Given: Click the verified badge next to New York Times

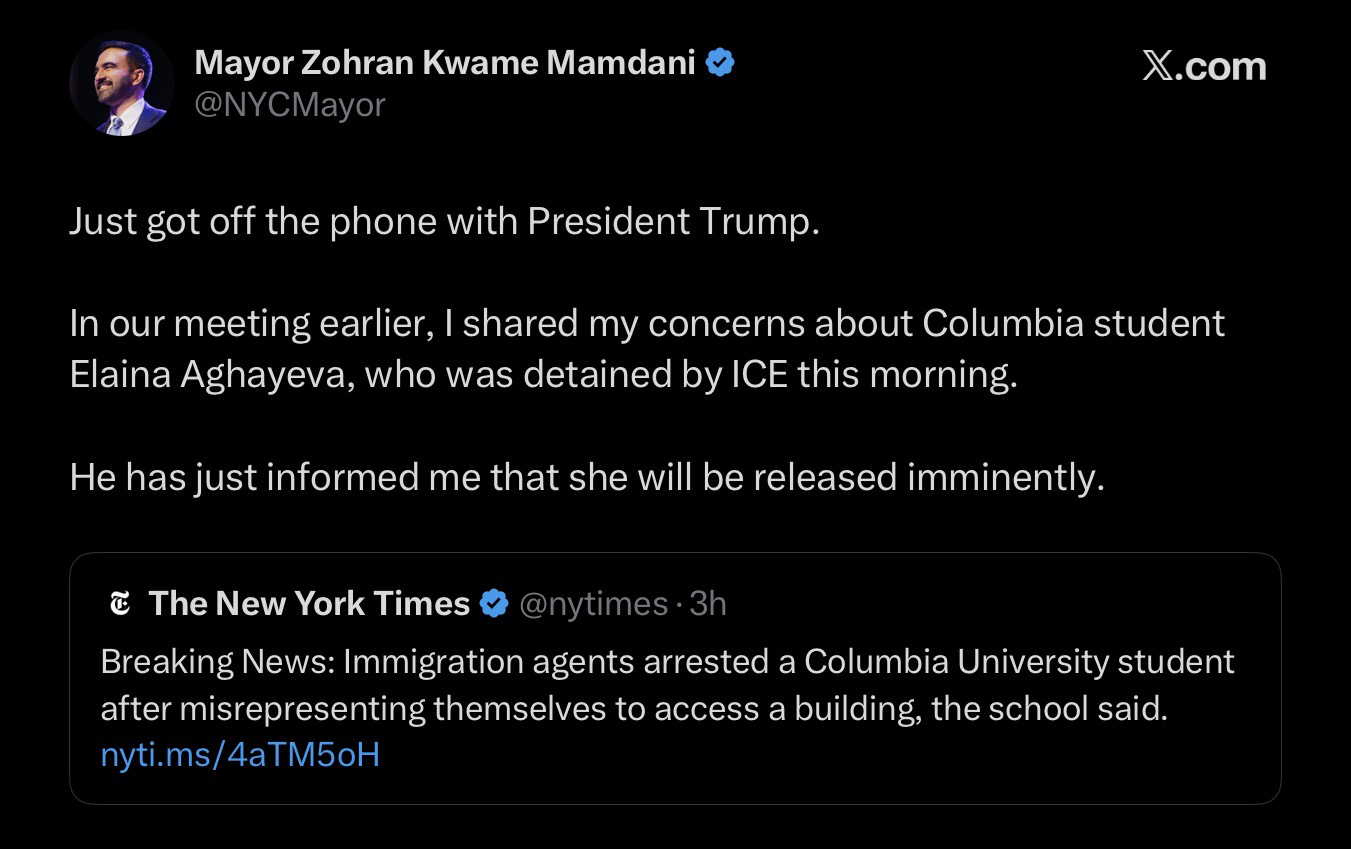Looking at the screenshot, I should click(x=494, y=603).
